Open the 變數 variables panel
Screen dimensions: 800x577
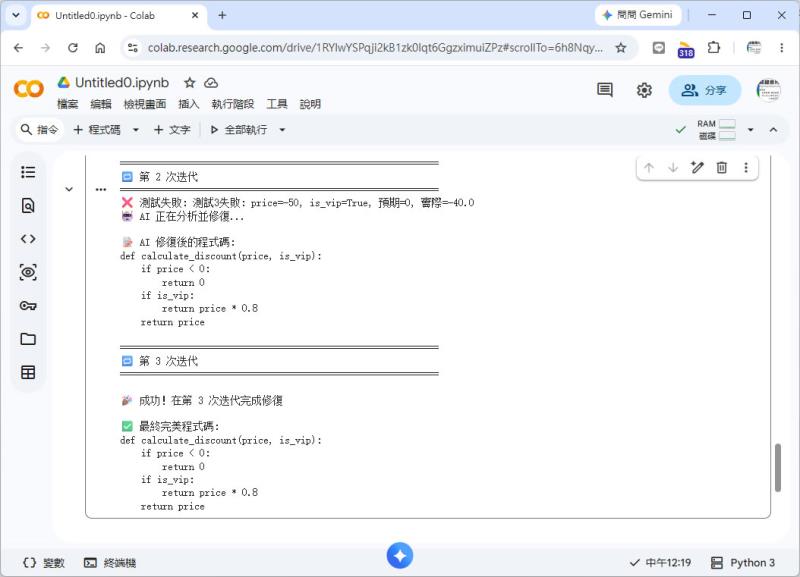click(x=44, y=563)
